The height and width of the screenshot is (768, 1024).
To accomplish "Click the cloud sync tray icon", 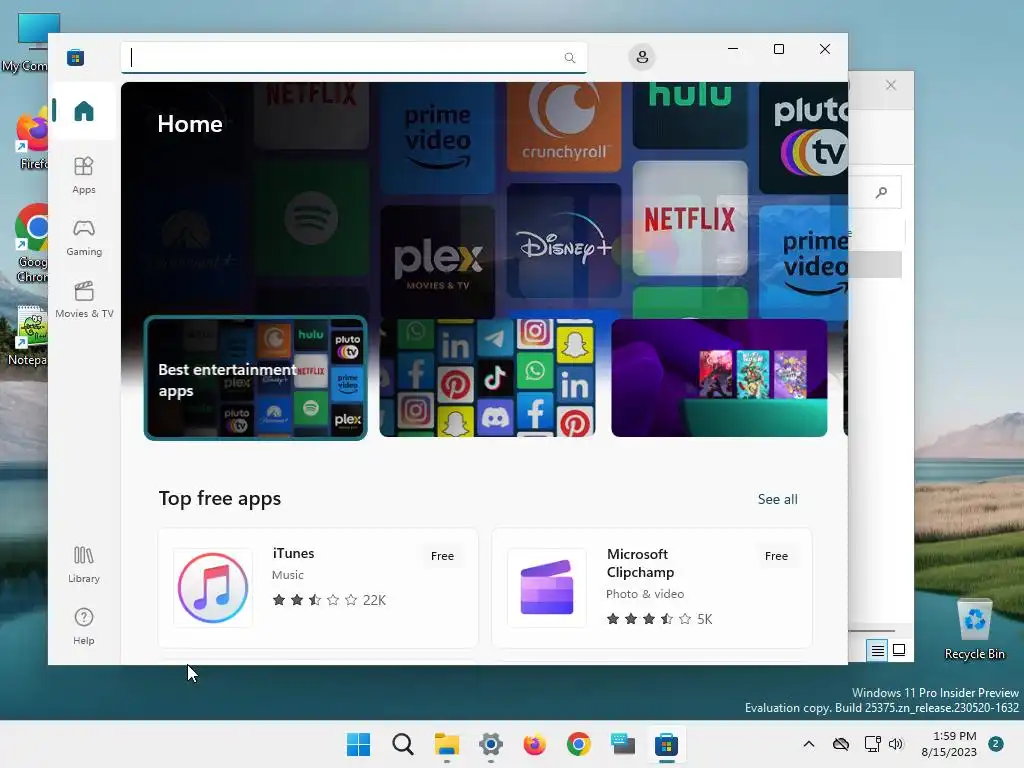I will coord(841,744).
